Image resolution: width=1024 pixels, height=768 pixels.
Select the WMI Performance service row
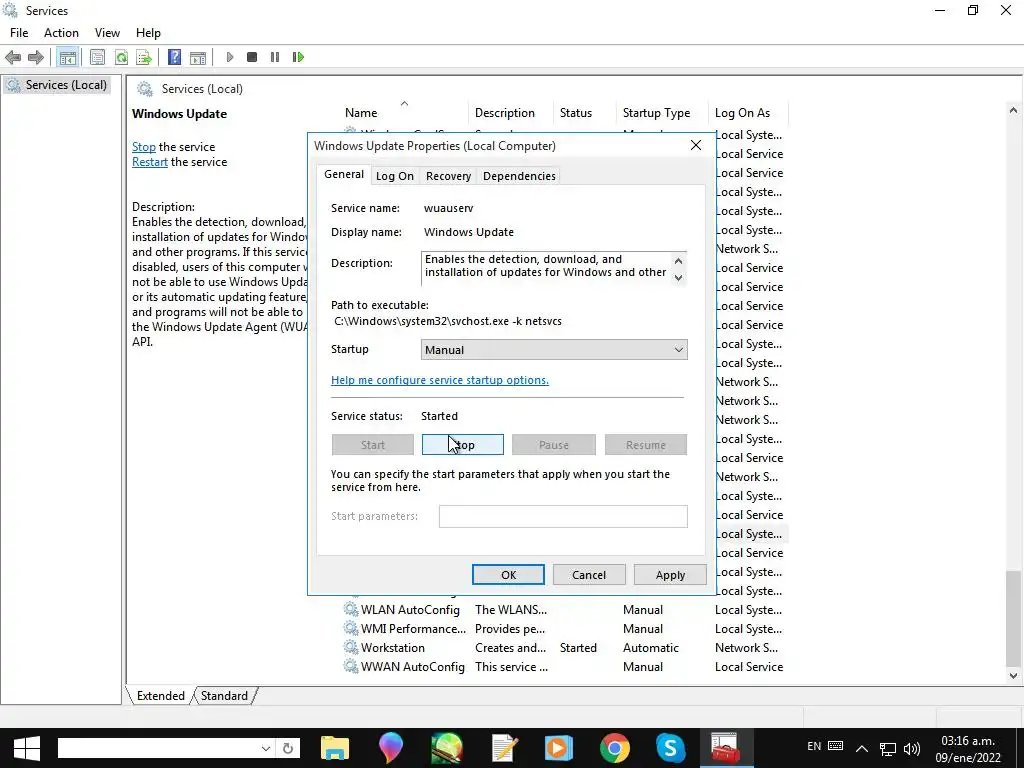click(564, 629)
